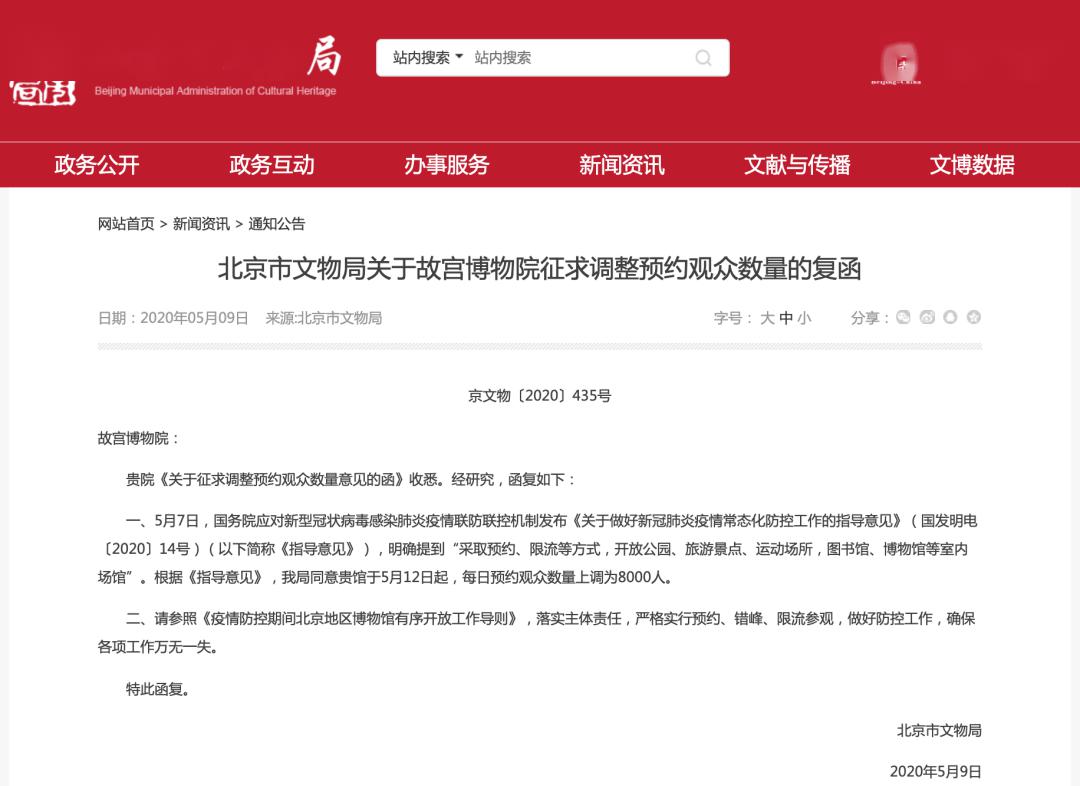Open the 文献与传播 menu
1080x786 pixels.
(x=797, y=165)
